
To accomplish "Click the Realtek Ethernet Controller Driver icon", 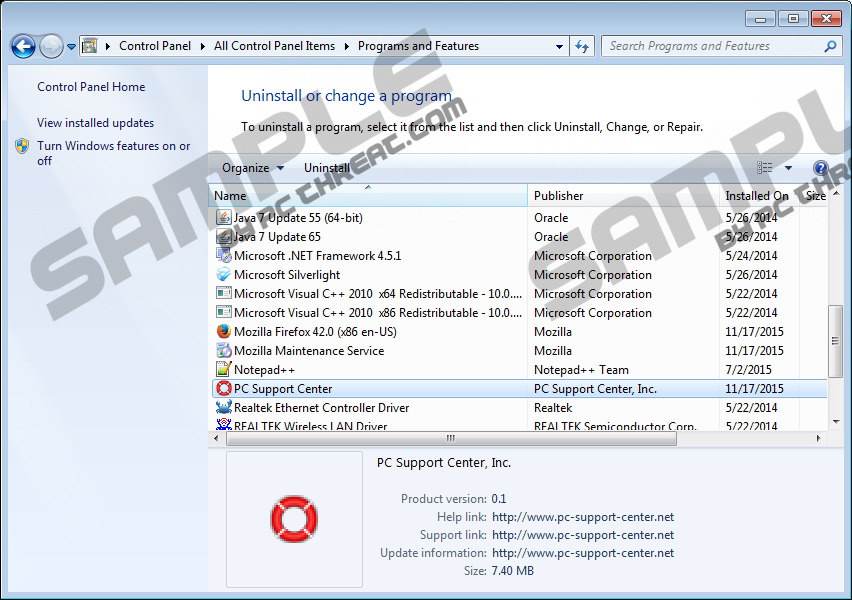I will 224,408.
